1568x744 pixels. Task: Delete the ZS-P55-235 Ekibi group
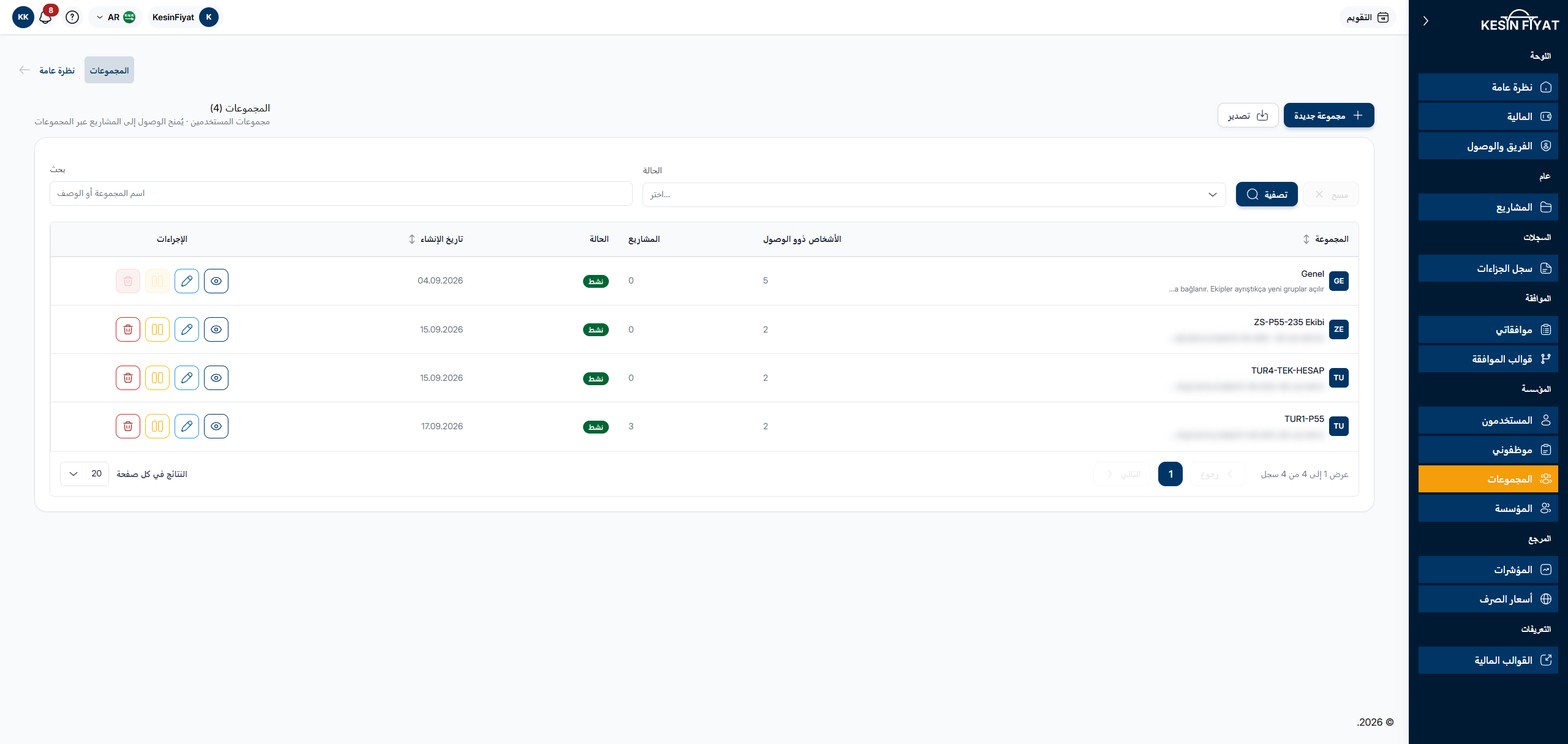click(x=128, y=330)
